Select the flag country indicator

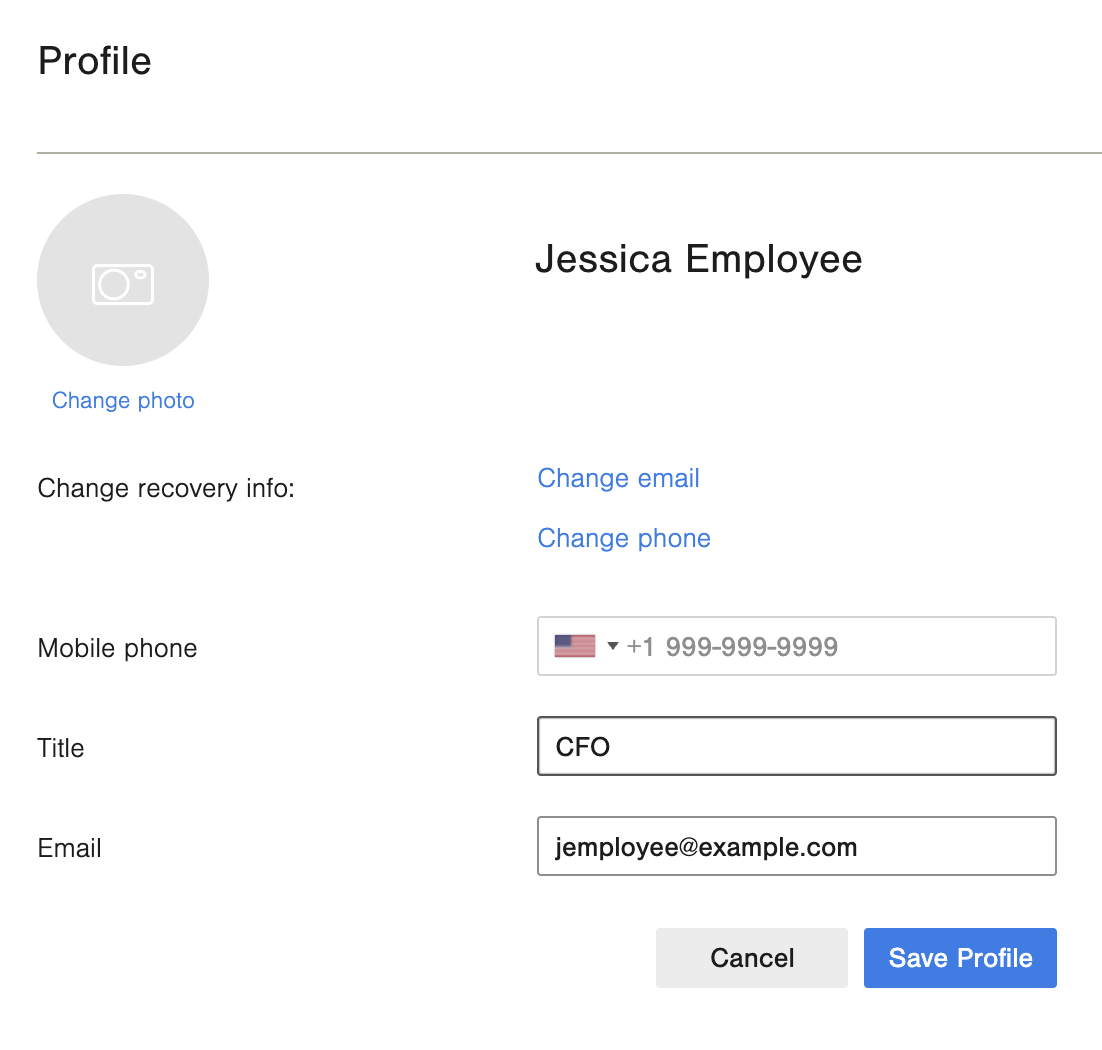(573, 645)
